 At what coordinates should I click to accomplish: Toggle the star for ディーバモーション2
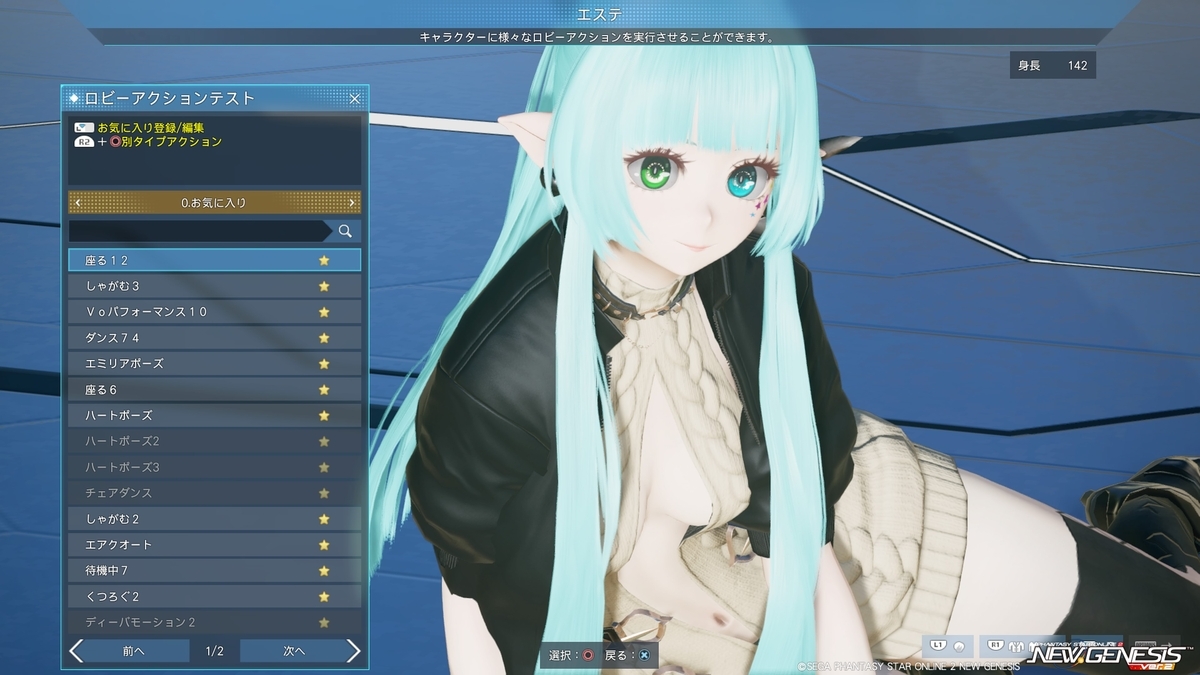click(x=323, y=623)
